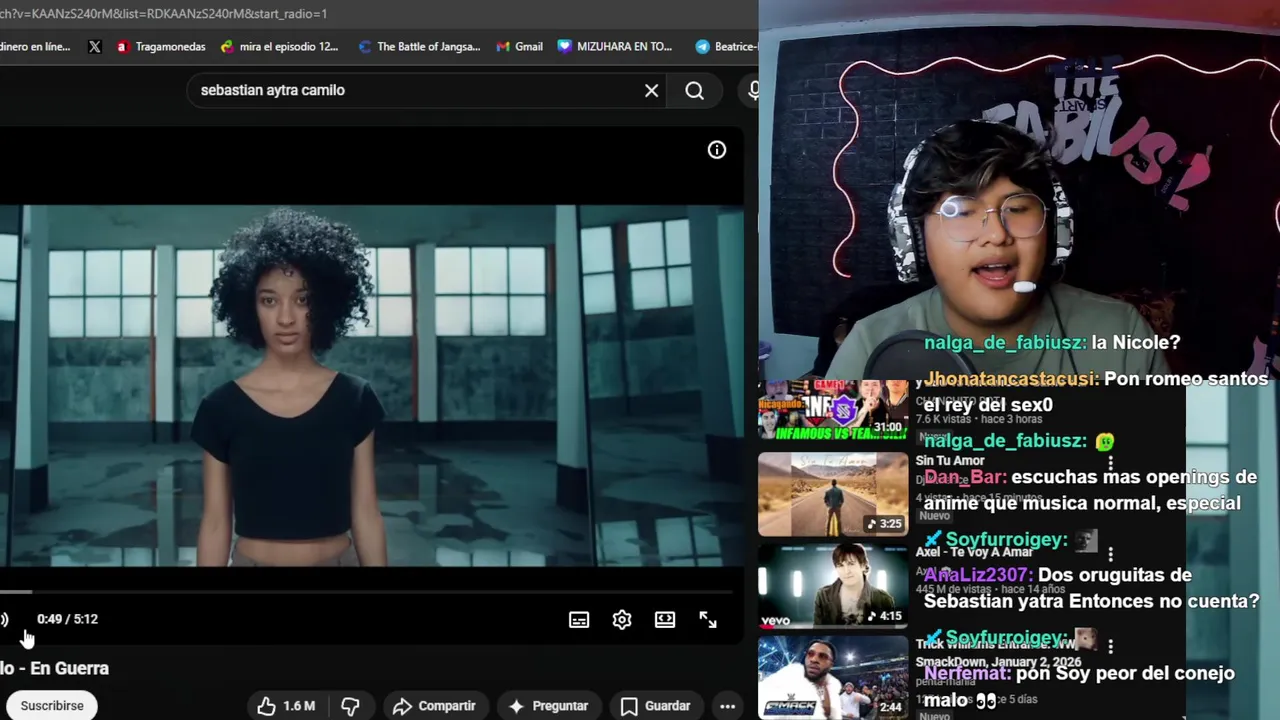Click the Compartir share button
The height and width of the screenshot is (720, 1280).
point(434,706)
